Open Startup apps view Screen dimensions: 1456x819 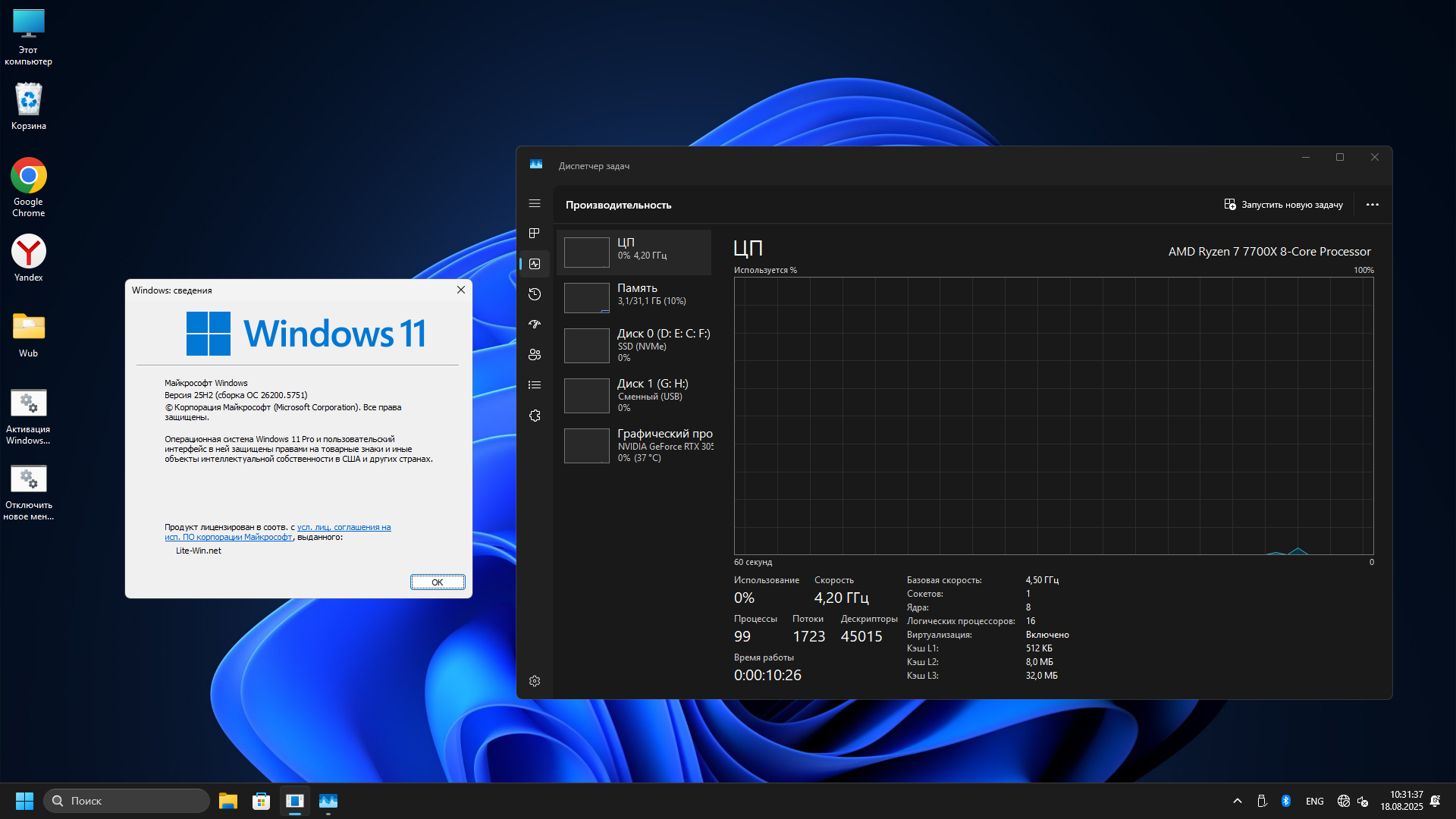[535, 324]
